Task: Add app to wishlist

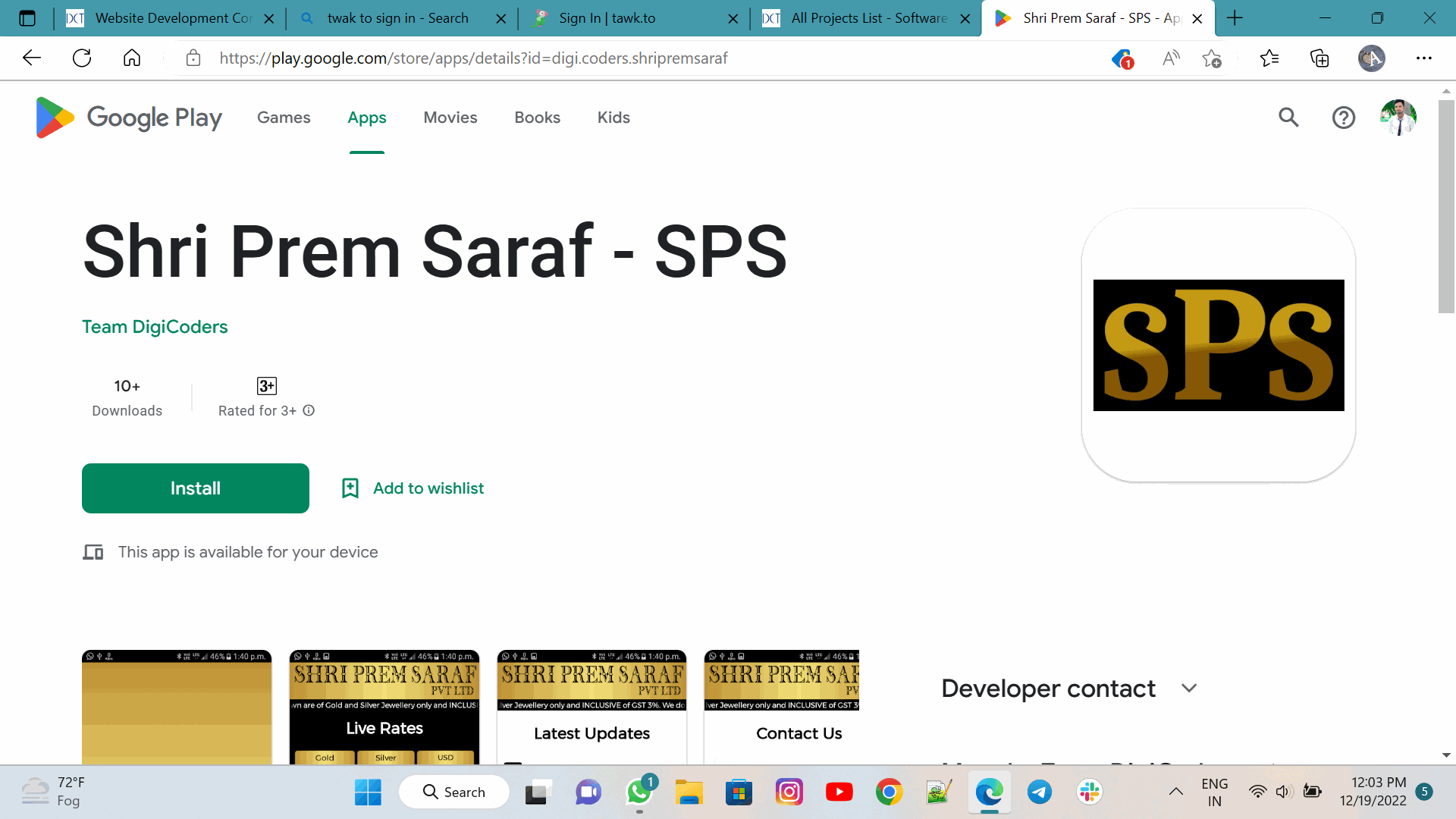Action: pyautogui.click(x=413, y=488)
